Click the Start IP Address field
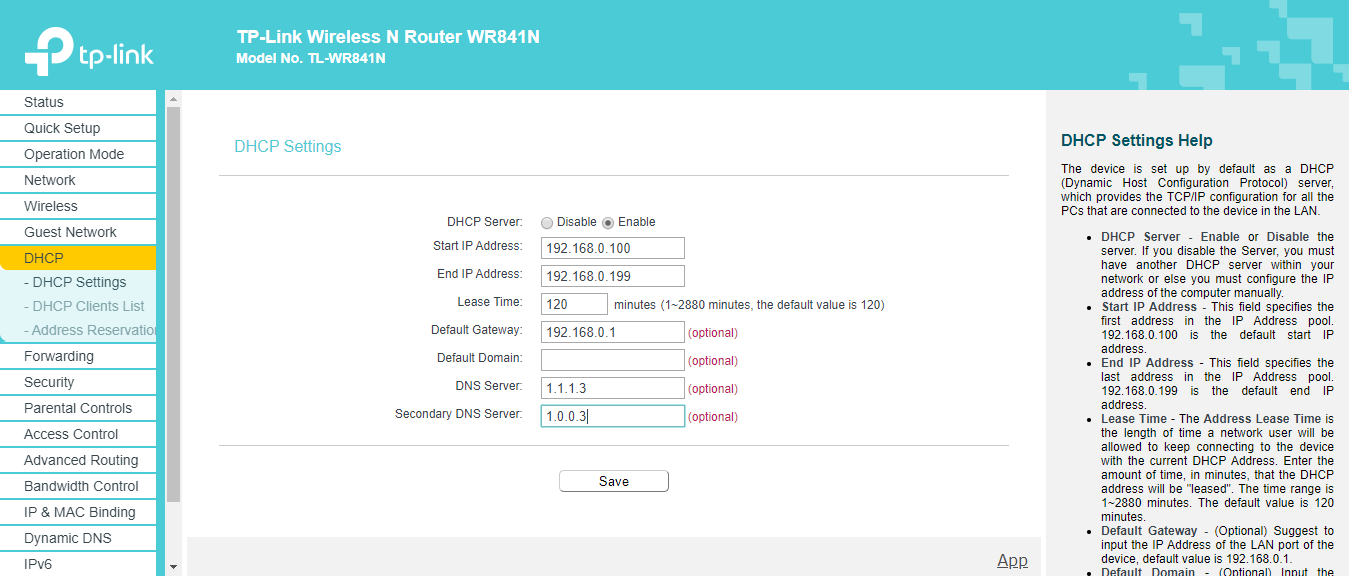1349x576 pixels. pos(612,248)
